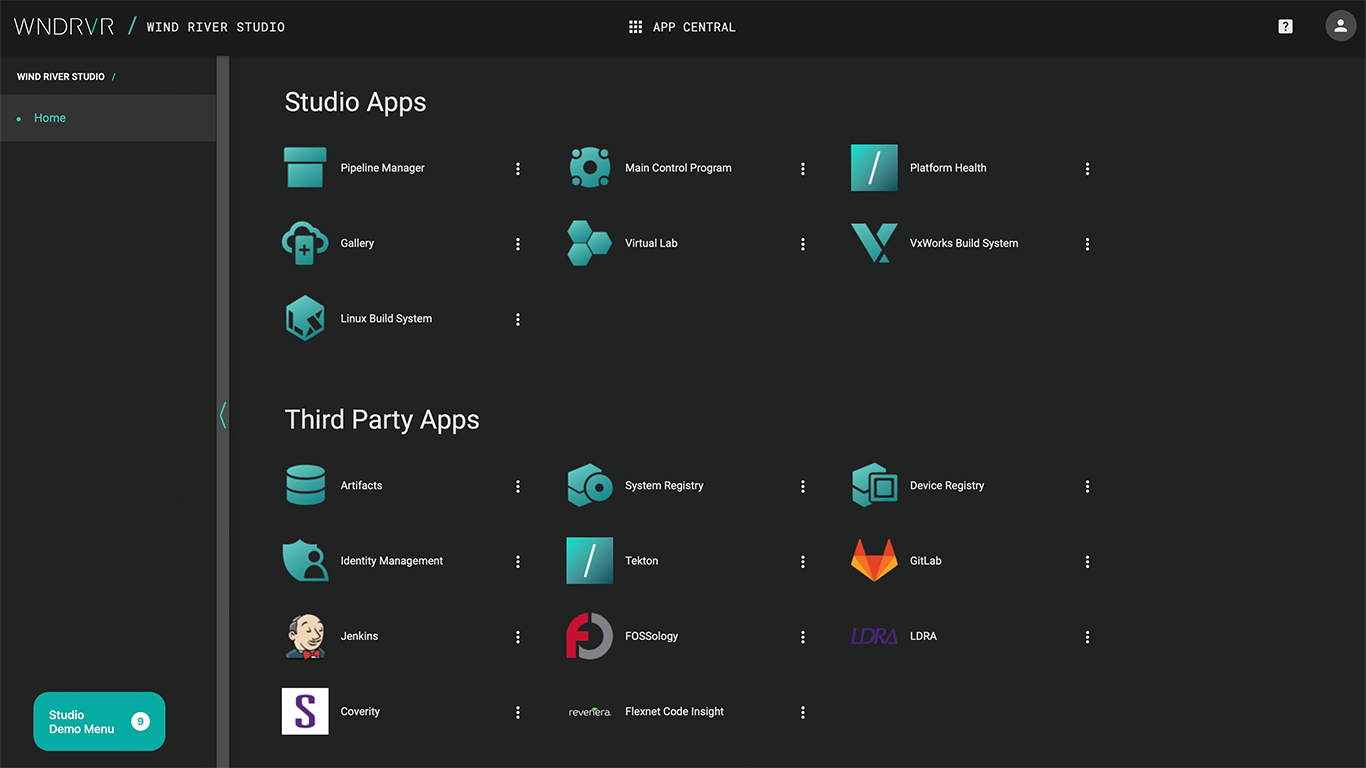Open LDRA three-dot menu
Image resolution: width=1366 pixels, height=768 pixels.
1088,637
